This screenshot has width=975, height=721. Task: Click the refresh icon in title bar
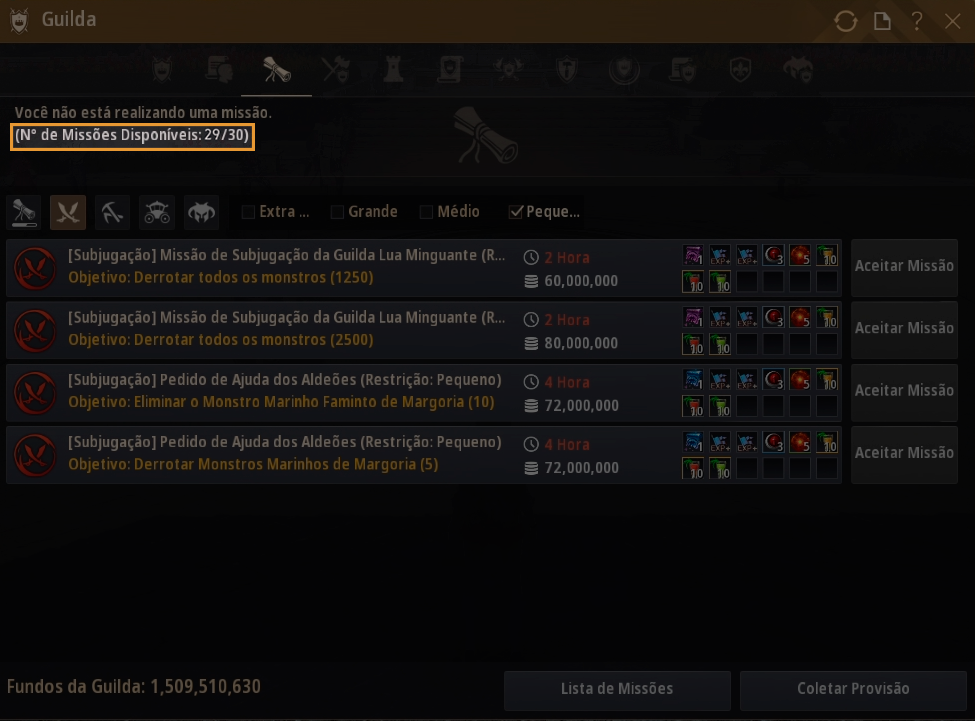[x=846, y=21]
